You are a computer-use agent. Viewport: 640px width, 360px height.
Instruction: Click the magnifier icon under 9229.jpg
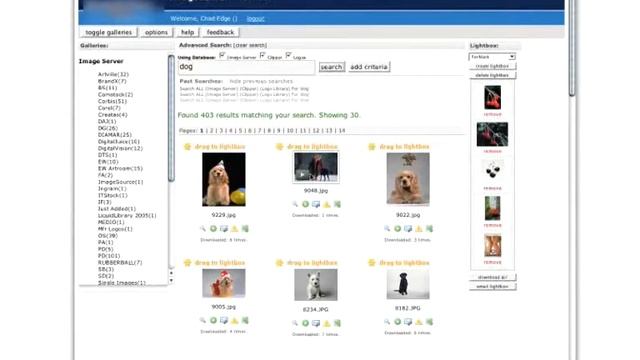coord(203,229)
